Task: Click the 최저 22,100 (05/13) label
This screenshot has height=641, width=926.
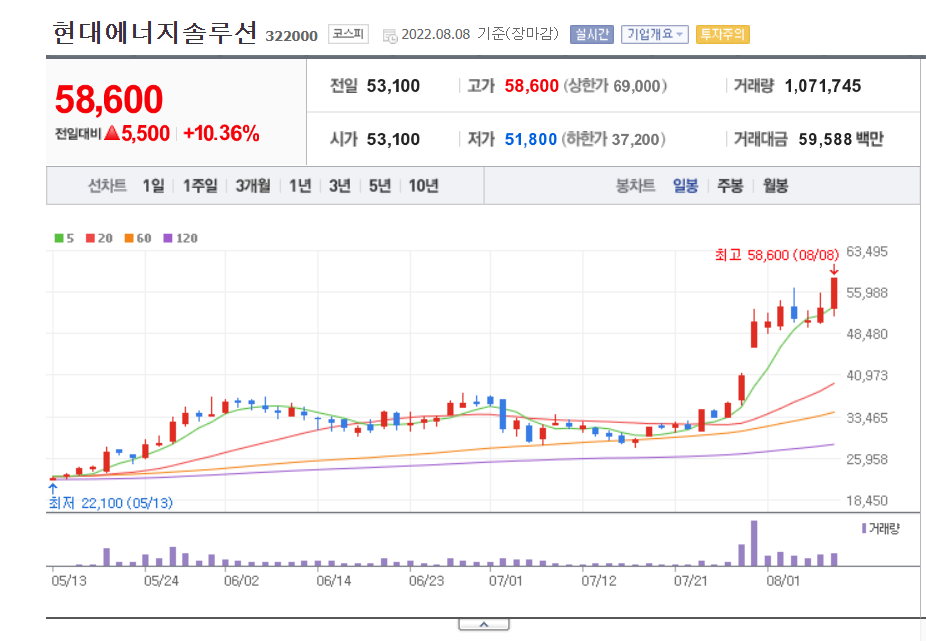Action: (110, 503)
